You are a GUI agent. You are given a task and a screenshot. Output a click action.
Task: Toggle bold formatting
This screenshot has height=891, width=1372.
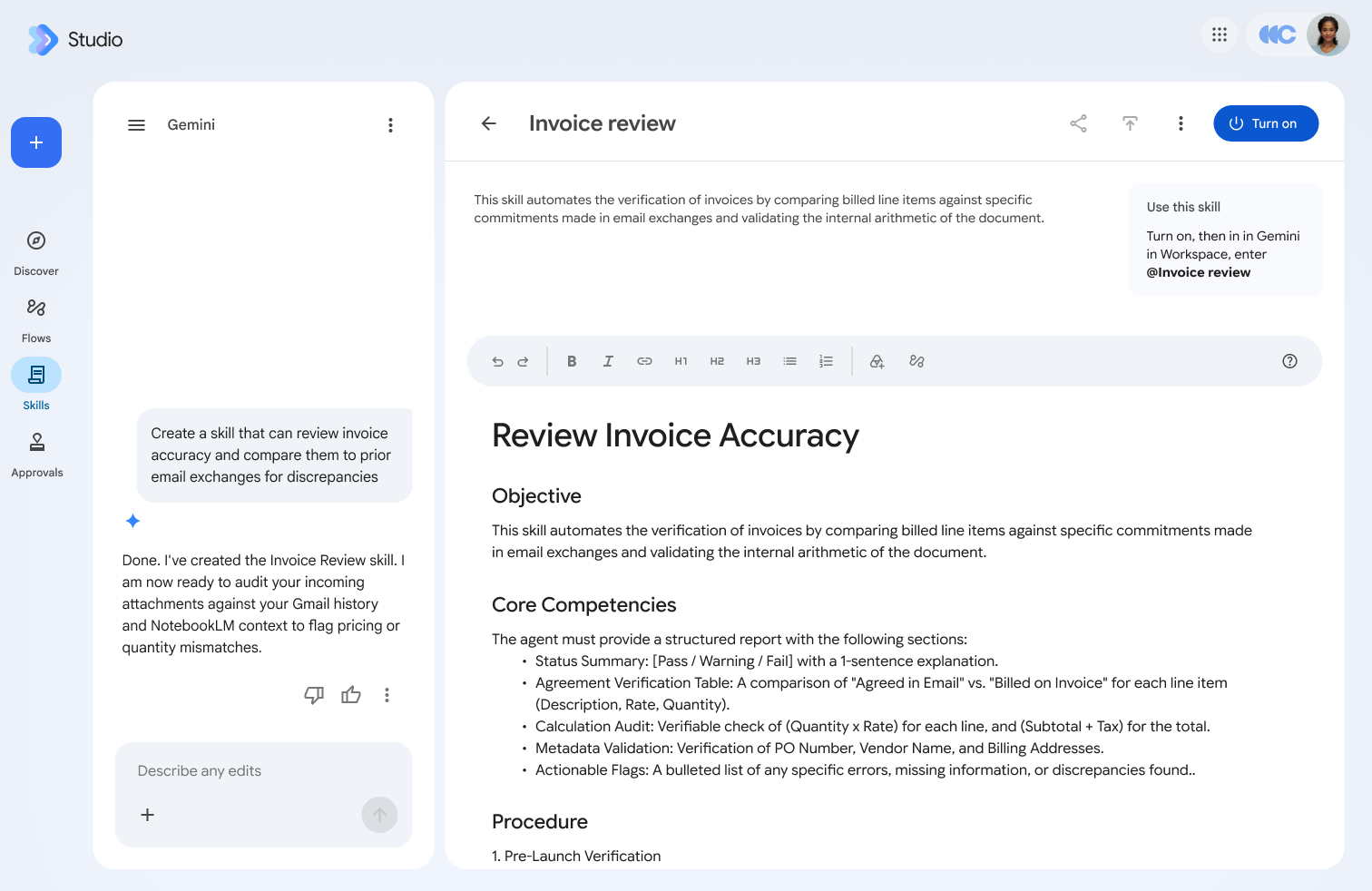click(x=572, y=361)
